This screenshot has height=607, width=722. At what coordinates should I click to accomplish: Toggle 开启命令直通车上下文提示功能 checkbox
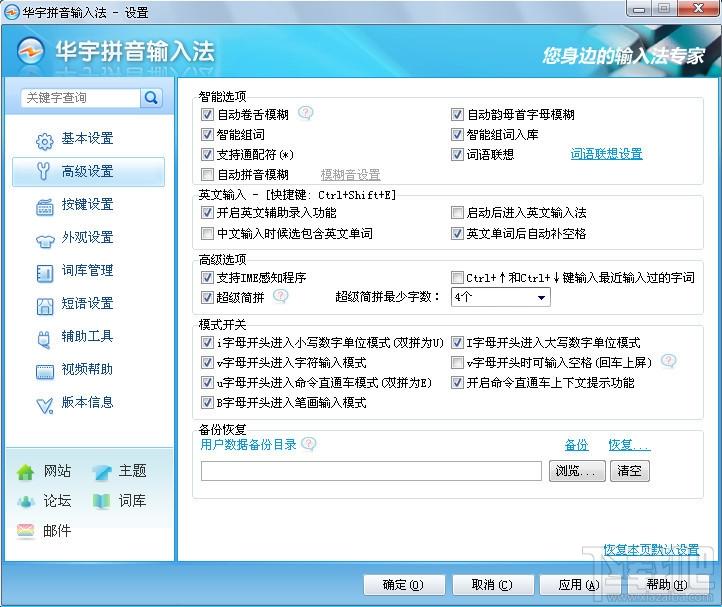(x=457, y=382)
